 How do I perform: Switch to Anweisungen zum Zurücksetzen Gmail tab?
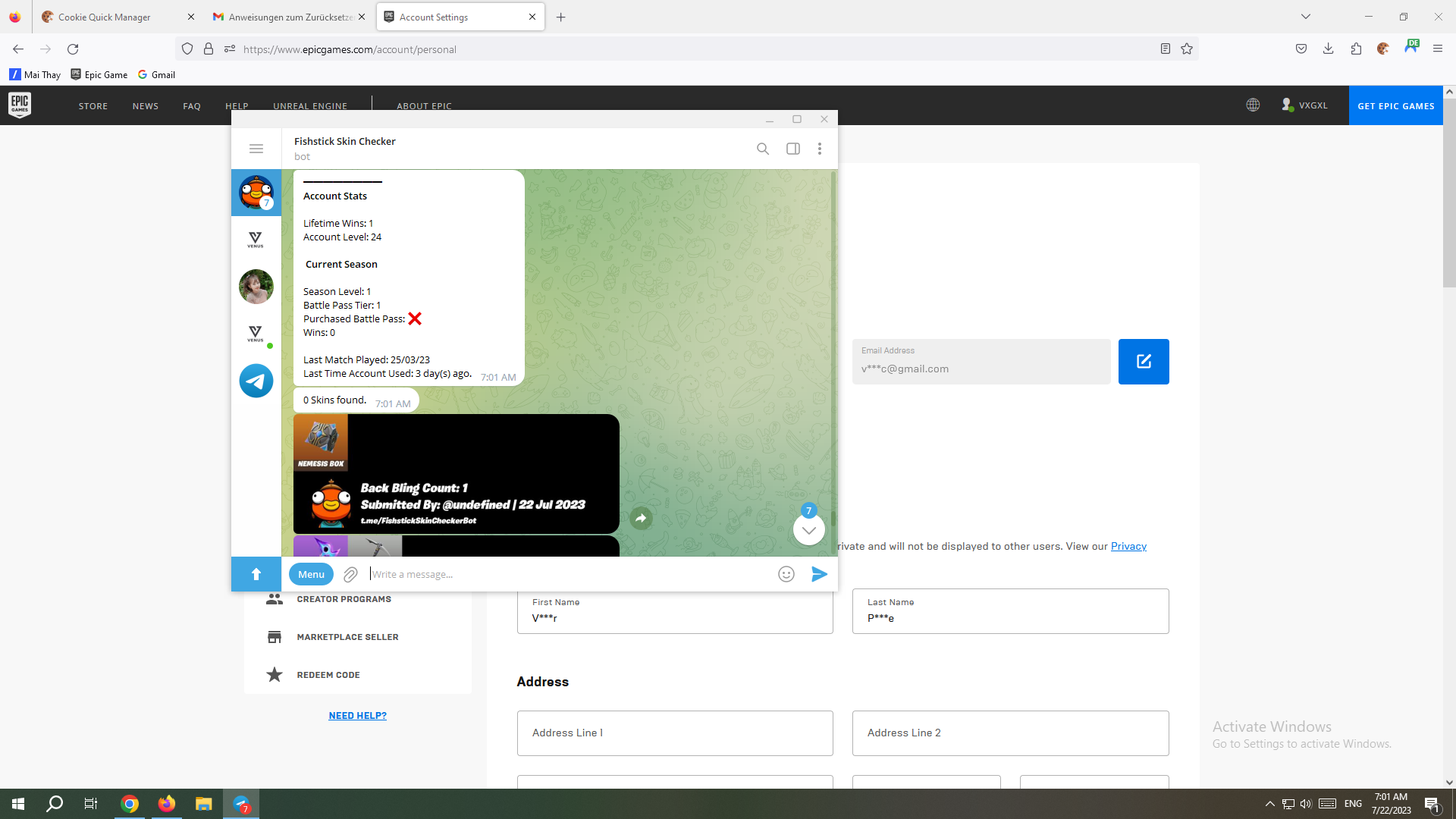tap(289, 17)
